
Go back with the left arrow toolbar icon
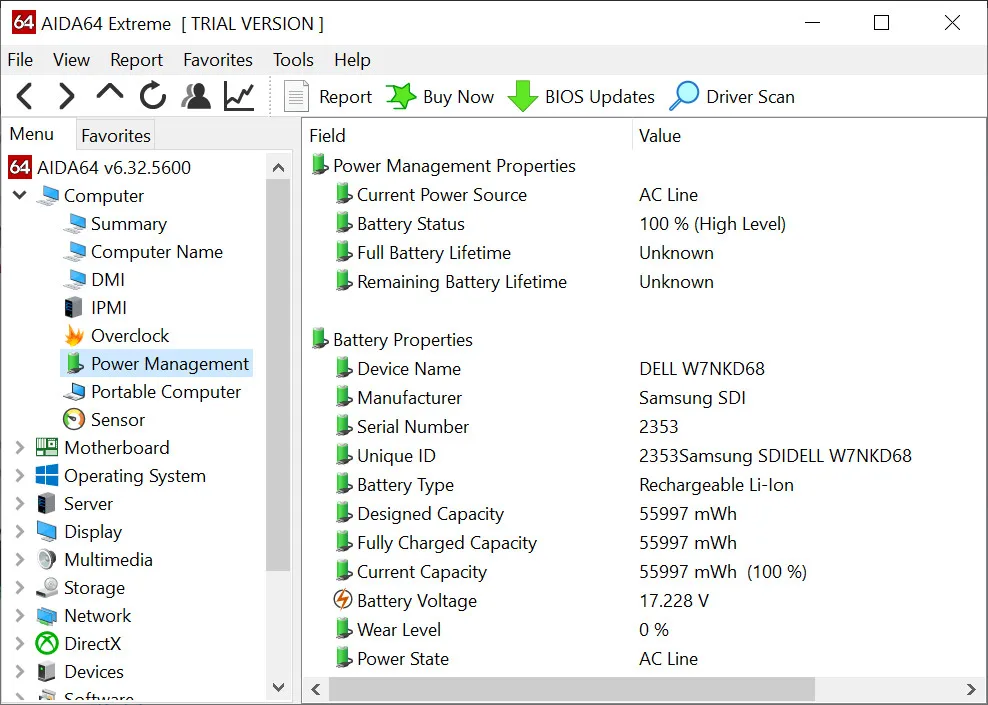[x=25, y=96]
